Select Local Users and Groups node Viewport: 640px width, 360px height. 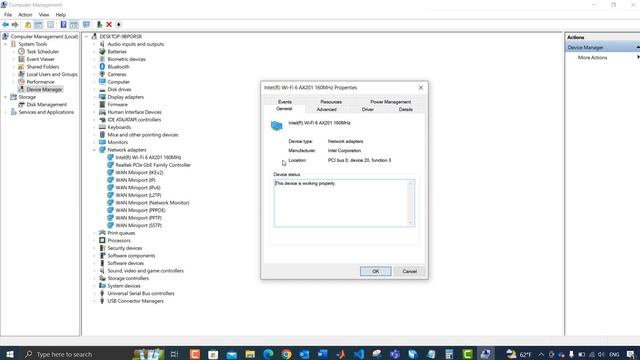pos(52,74)
